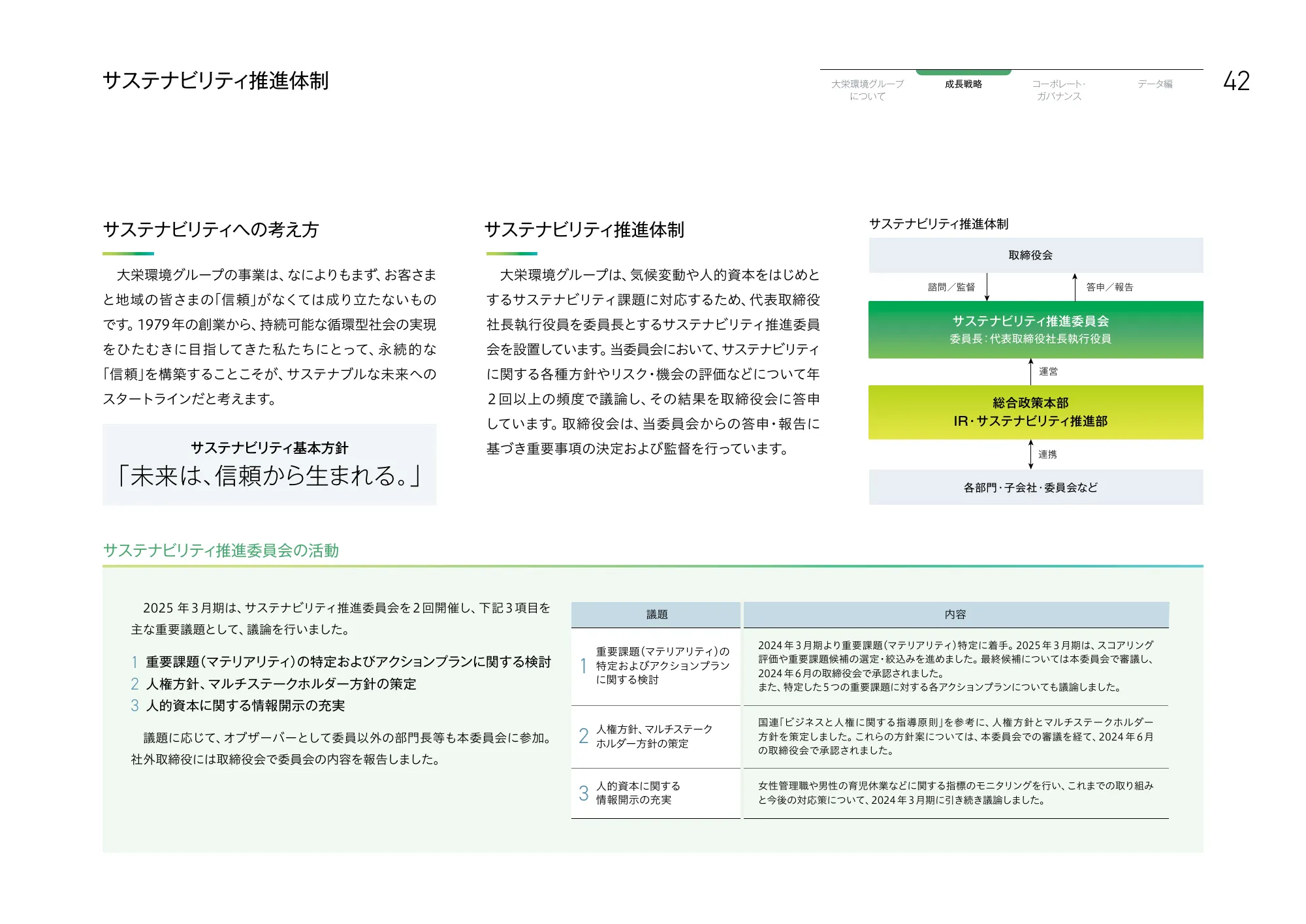Open 大栄環境グループについて section
This screenshot has width=1306, height=924.
(x=867, y=89)
